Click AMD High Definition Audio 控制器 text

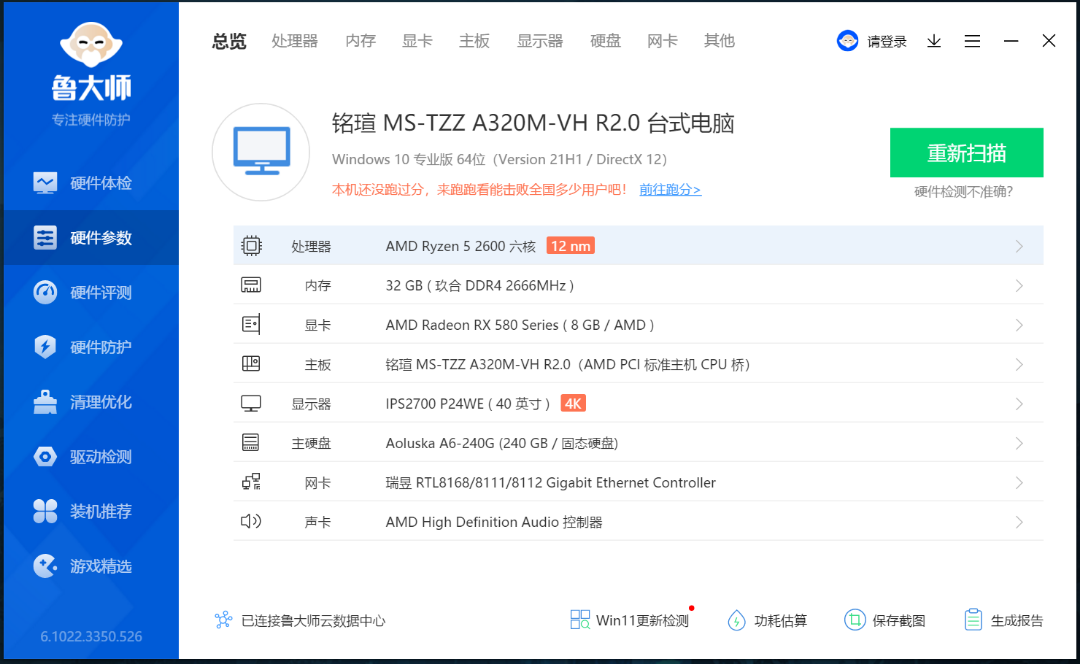[x=494, y=522]
